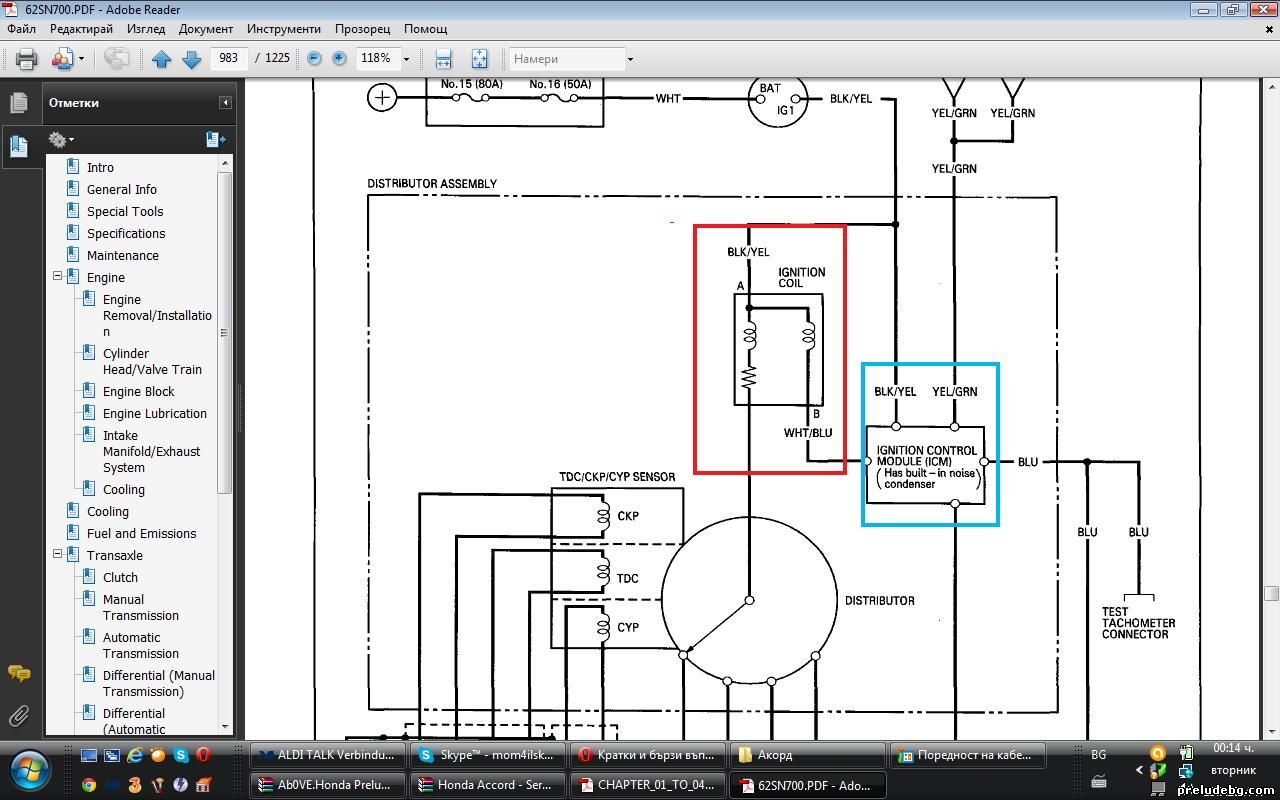
Task: Open bookmarks options gear dropdown
Action: pos(61,140)
